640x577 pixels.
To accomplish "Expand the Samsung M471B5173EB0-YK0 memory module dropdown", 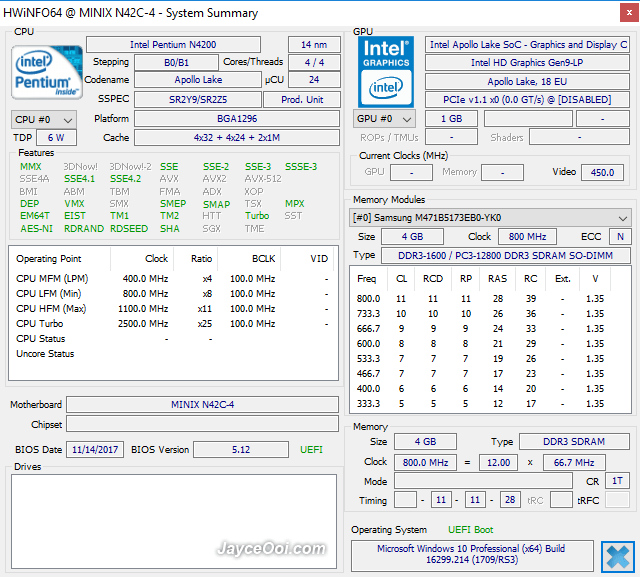I will pos(490,218).
